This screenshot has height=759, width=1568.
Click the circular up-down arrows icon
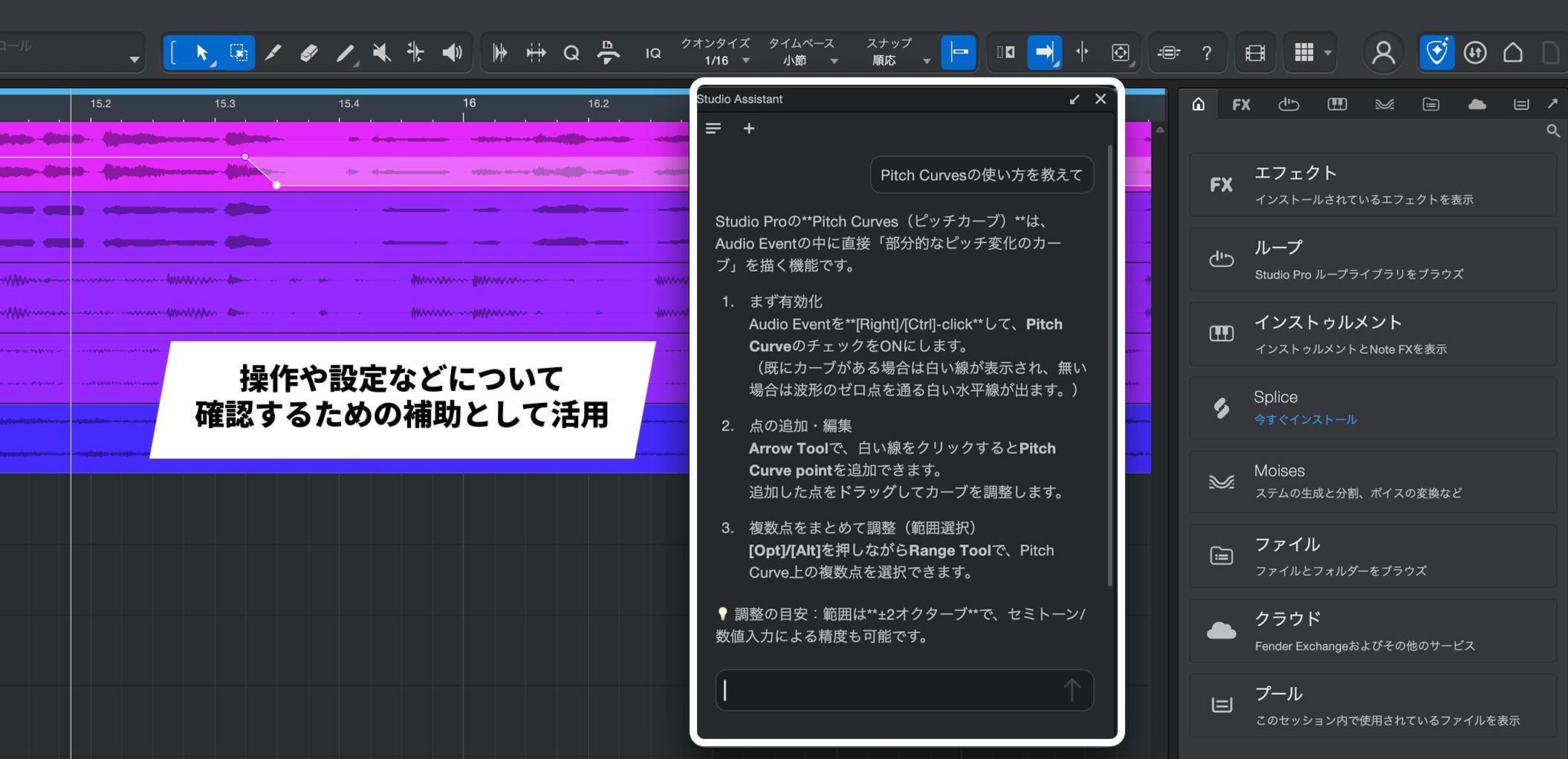click(1475, 53)
